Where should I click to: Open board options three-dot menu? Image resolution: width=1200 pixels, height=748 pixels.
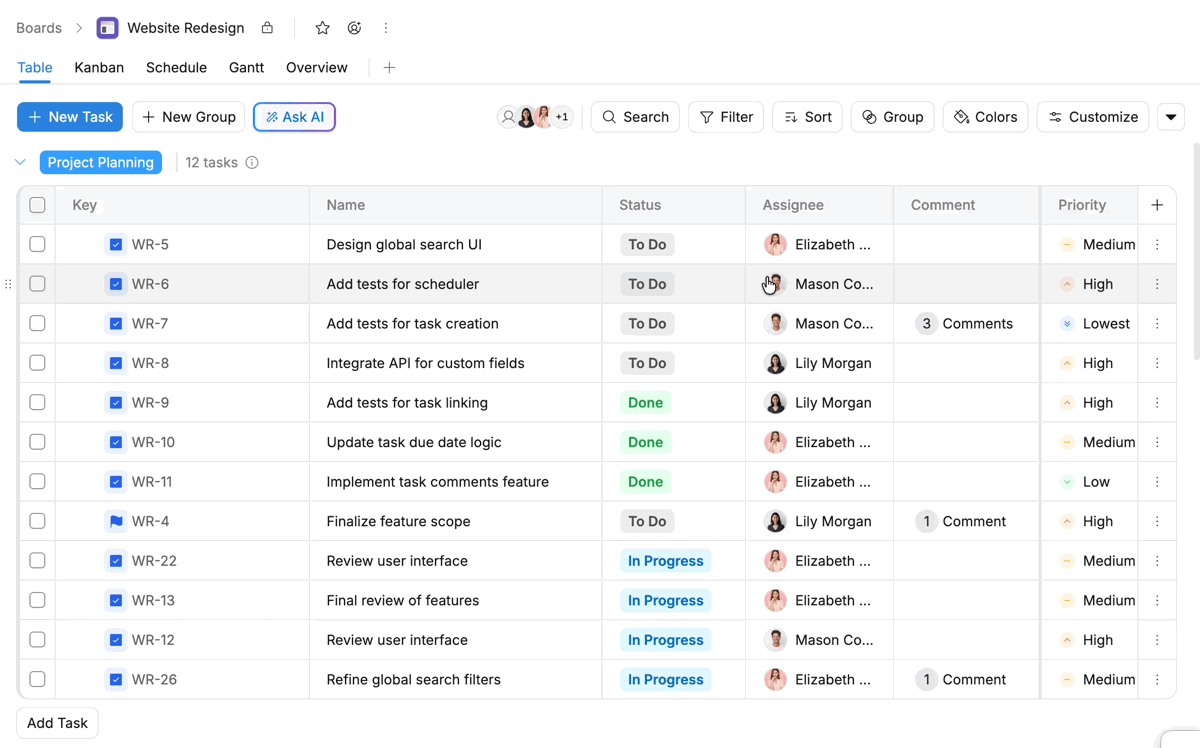[386, 28]
